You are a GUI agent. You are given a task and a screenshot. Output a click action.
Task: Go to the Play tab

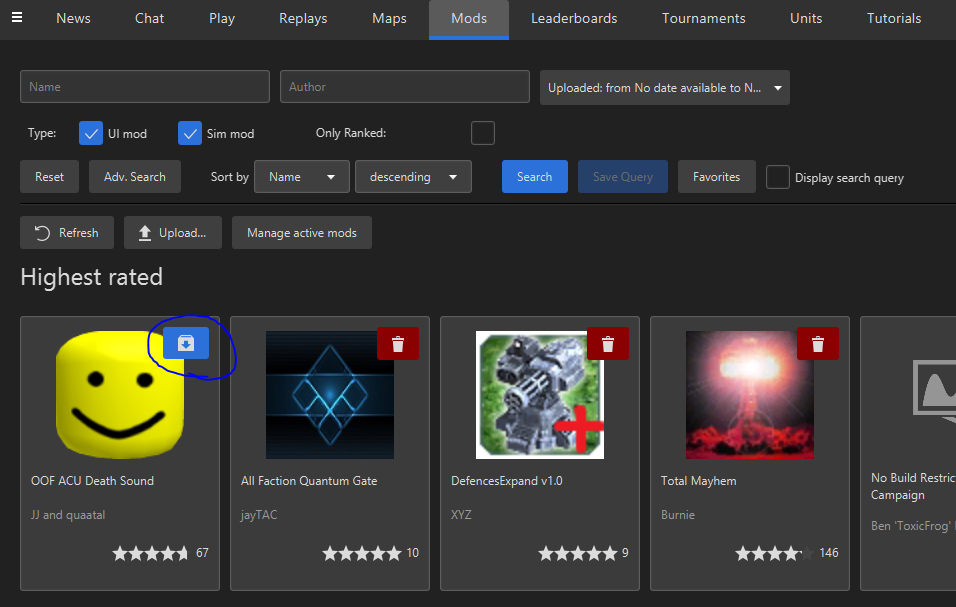(222, 18)
